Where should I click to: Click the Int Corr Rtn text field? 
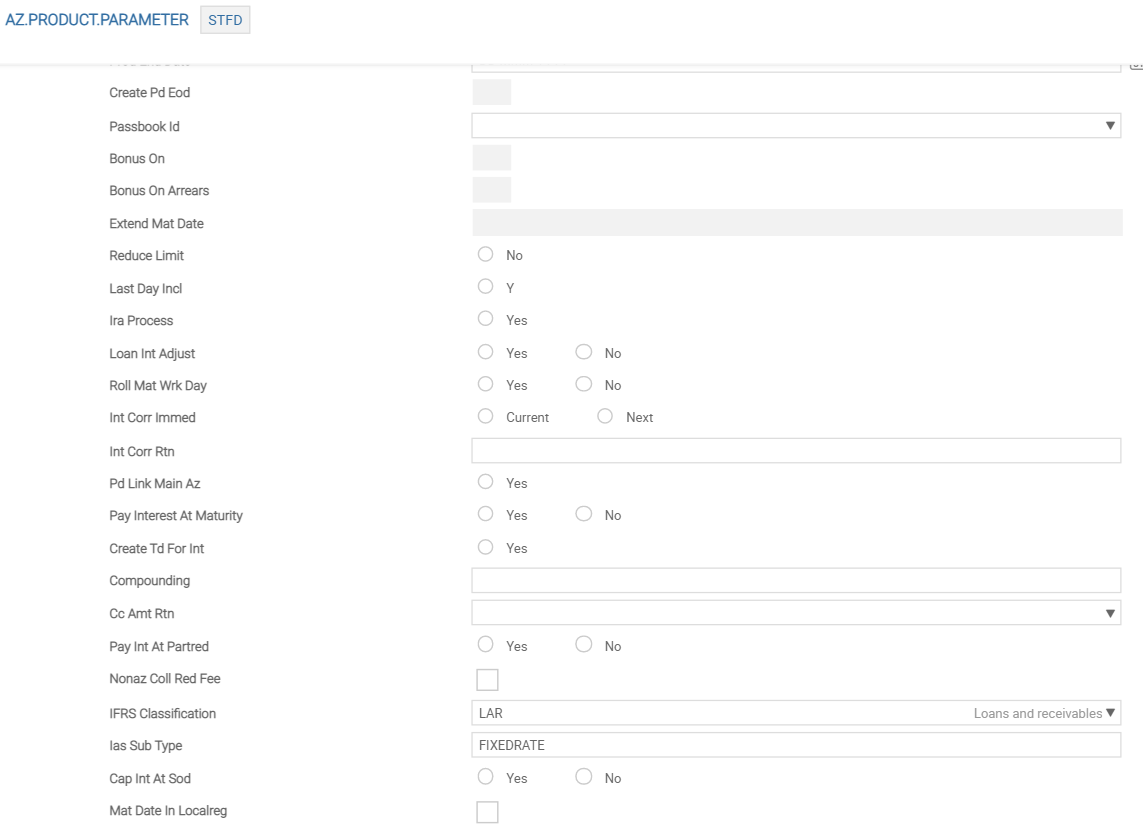(x=795, y=451)
